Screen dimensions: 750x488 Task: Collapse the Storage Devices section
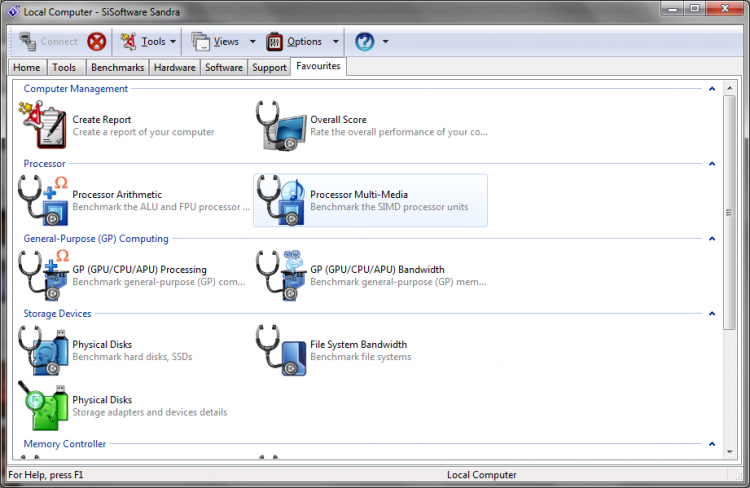tap(712, 313)
